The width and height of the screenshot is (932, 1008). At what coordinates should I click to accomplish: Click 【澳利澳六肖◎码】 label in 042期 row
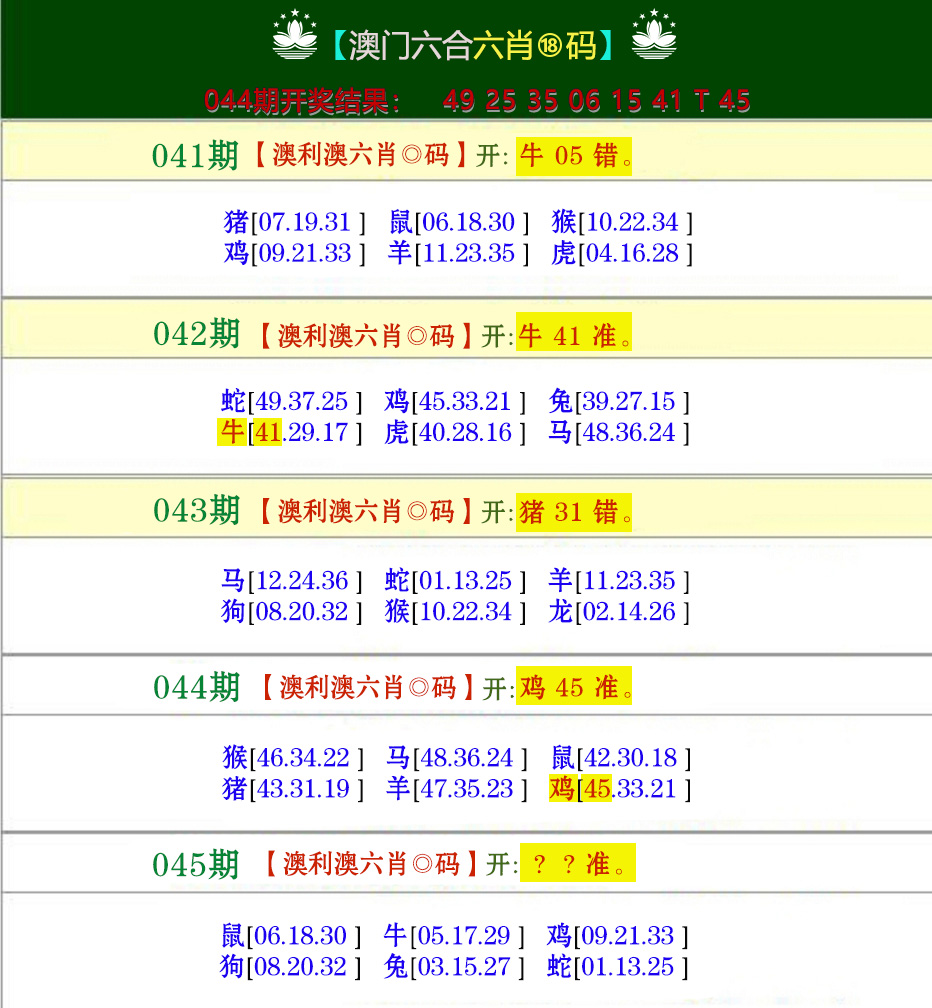[x=365, y=336]
